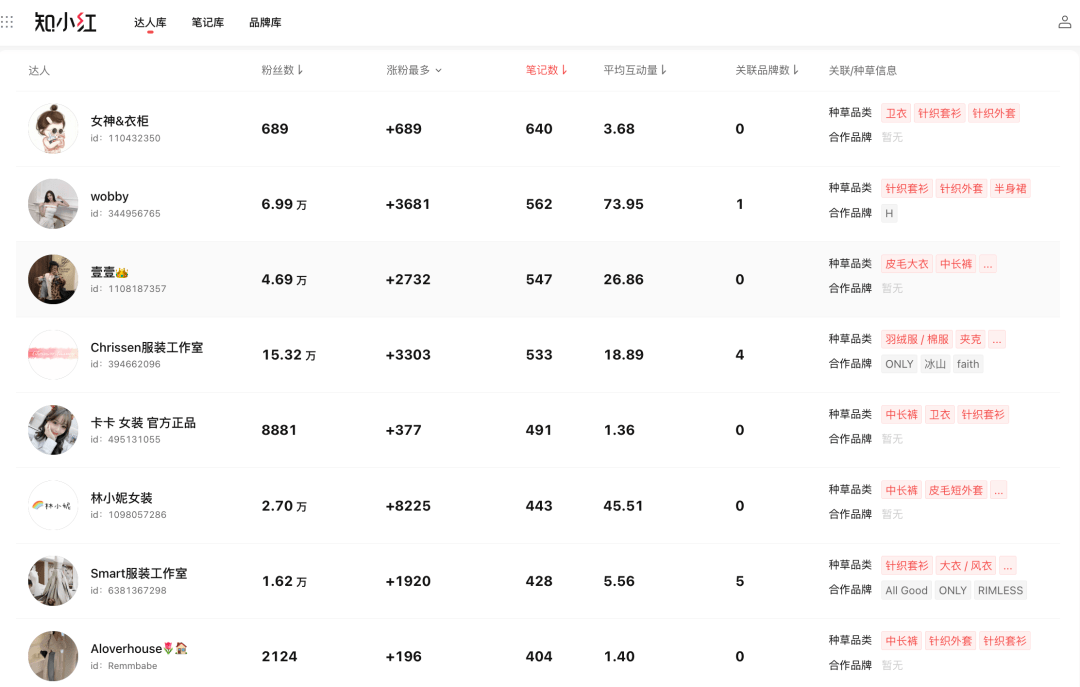Viewport: 1080px width, 687px height.
Task: Click 女神&衣柜 avatar thumbnail
Action: click(x=53, y=129)
